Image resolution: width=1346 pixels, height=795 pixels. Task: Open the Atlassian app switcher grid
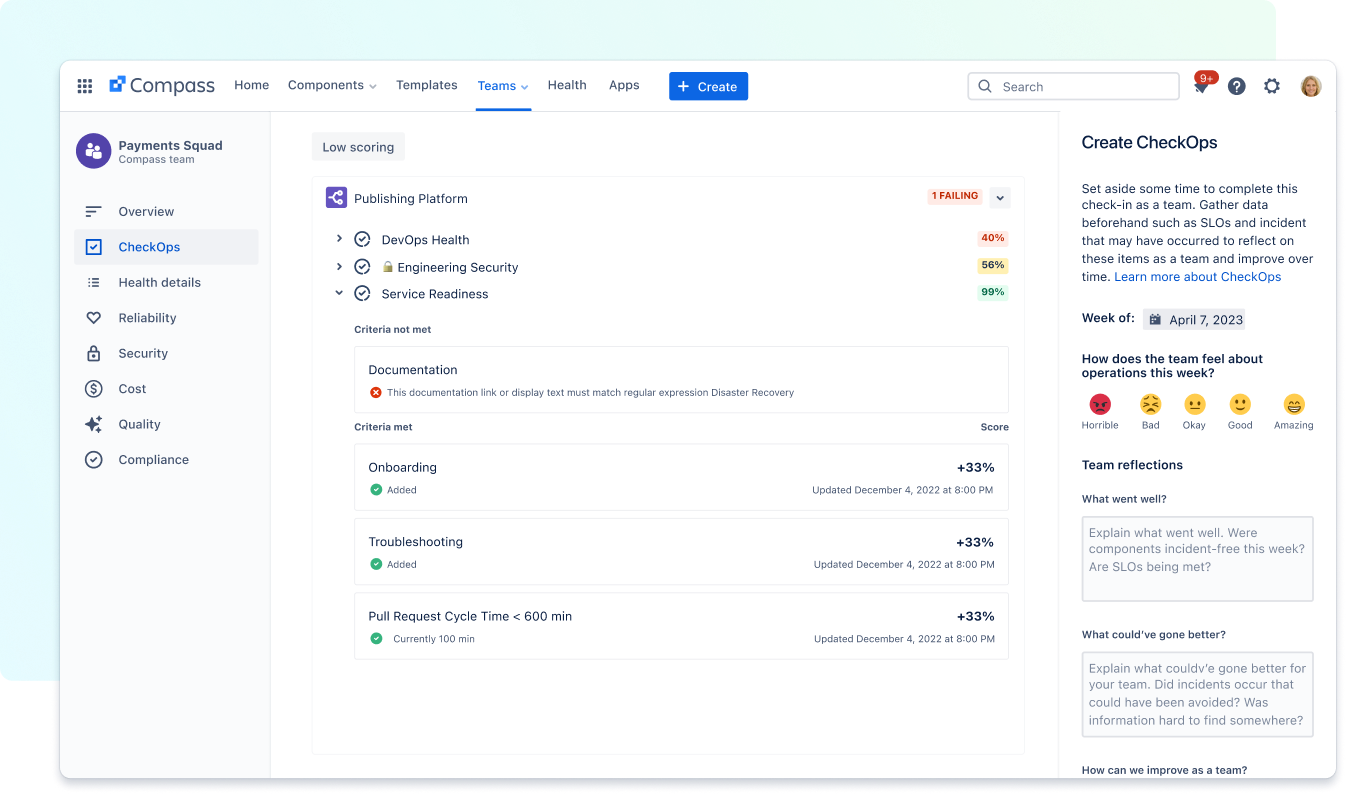85,86
